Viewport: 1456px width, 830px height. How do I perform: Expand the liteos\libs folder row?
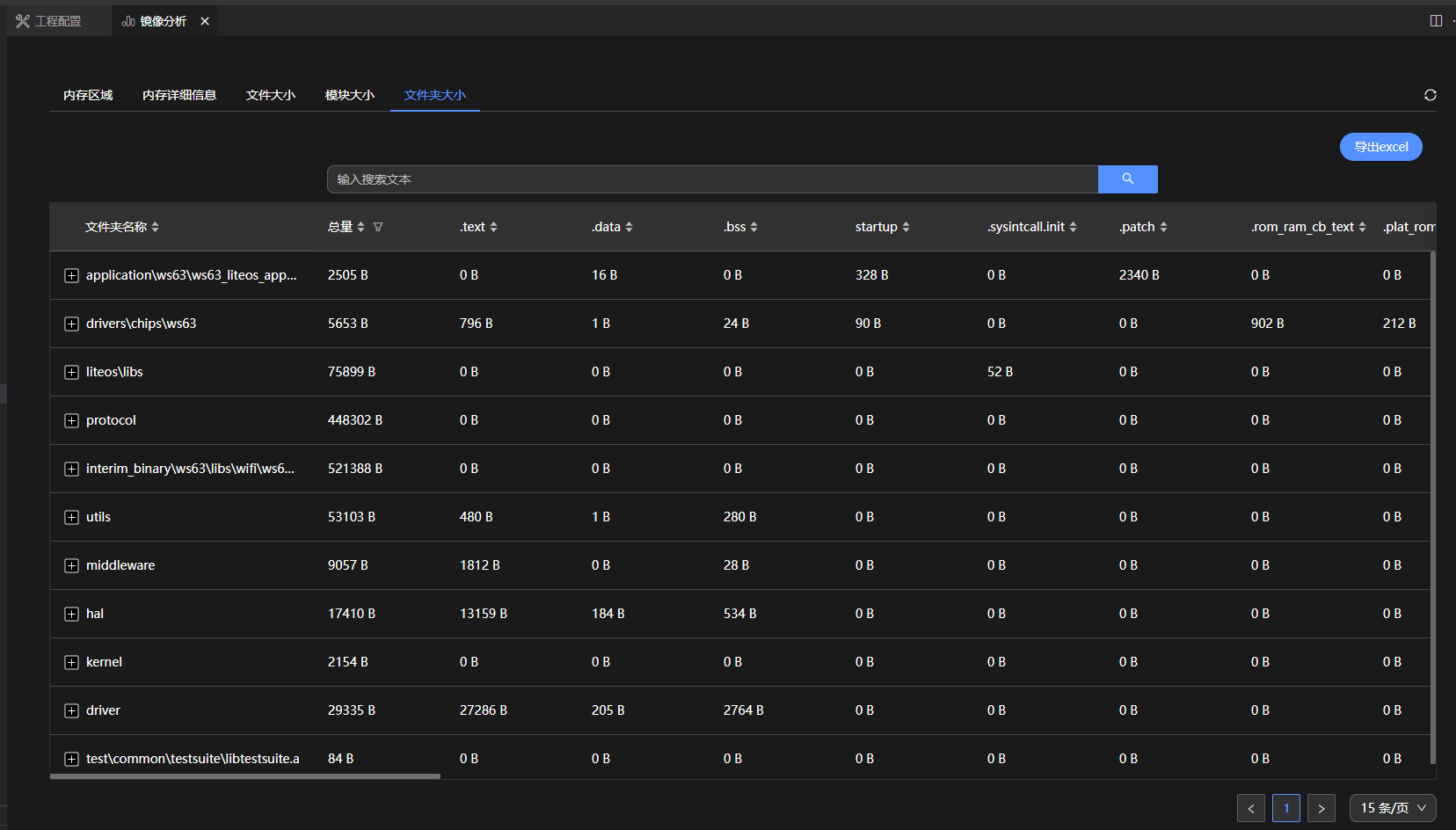[72, 372]
